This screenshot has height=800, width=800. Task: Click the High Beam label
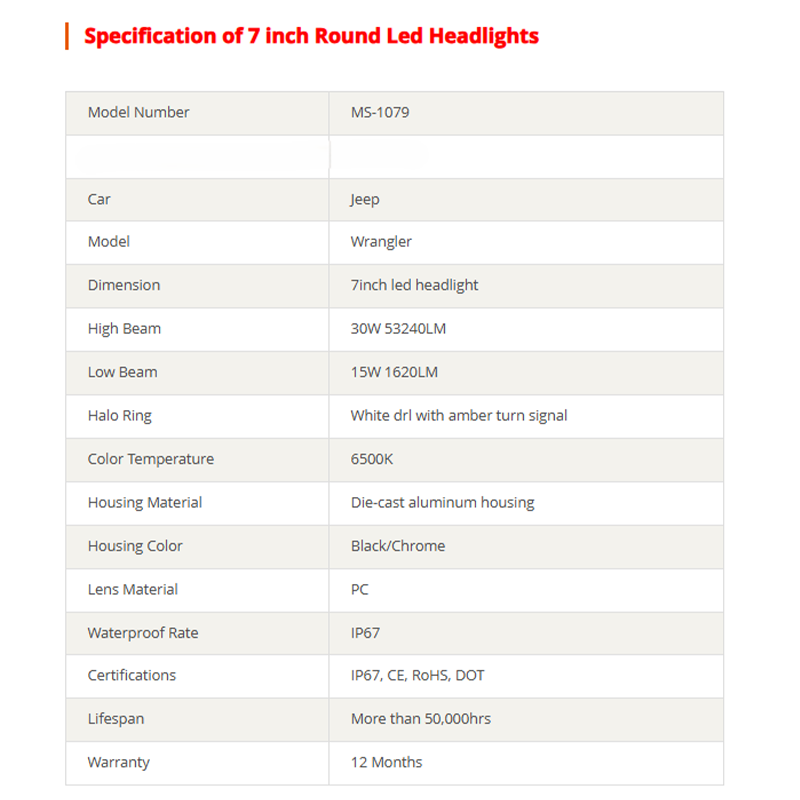124,329
